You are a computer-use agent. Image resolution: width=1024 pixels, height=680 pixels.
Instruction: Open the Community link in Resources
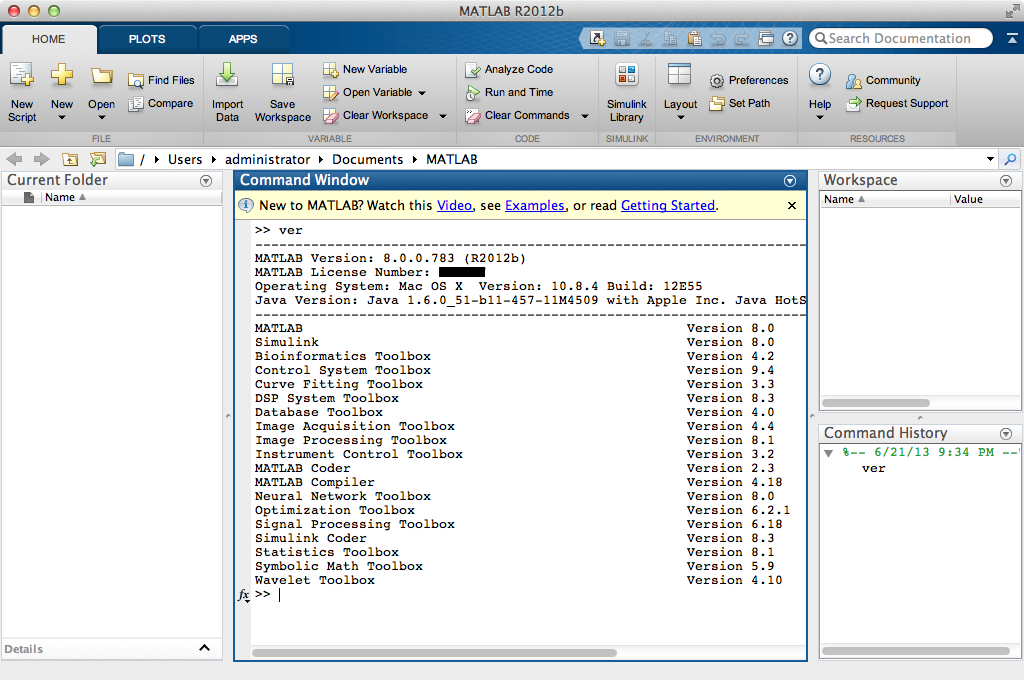[883, 80]
